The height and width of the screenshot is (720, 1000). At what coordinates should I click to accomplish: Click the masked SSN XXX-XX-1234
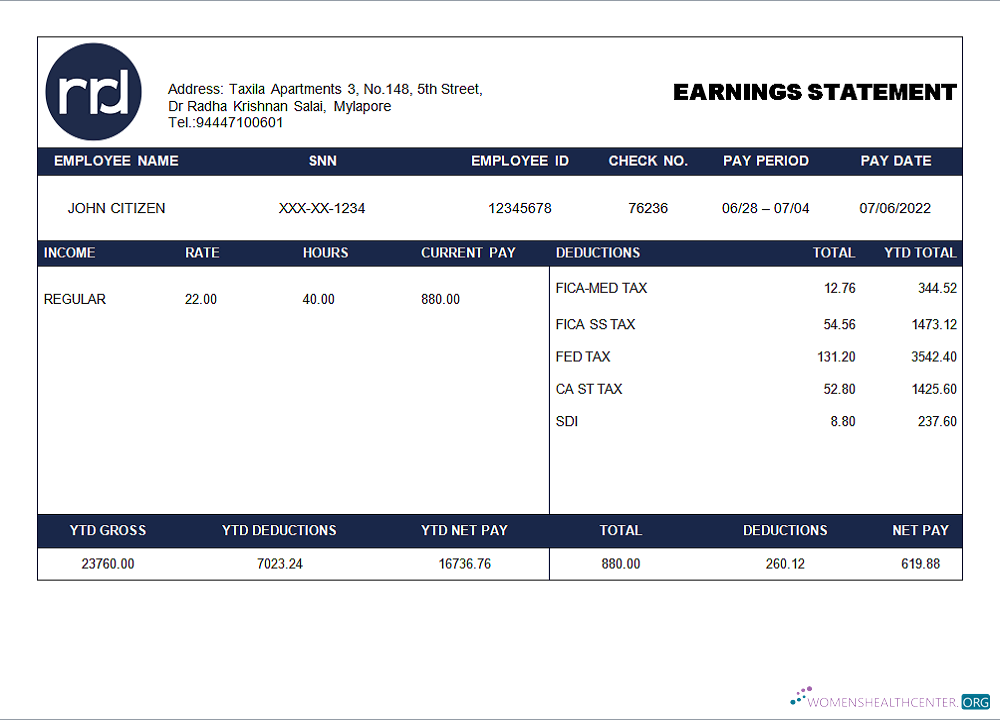(x=322, y=208)
